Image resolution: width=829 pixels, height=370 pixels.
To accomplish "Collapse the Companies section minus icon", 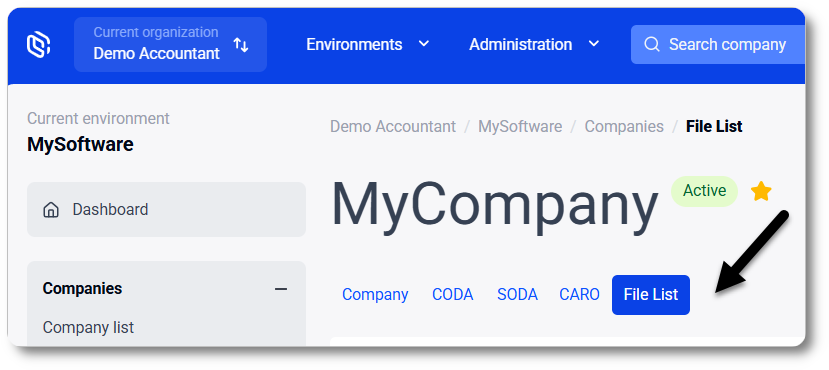I will click(x=281, y=289).
